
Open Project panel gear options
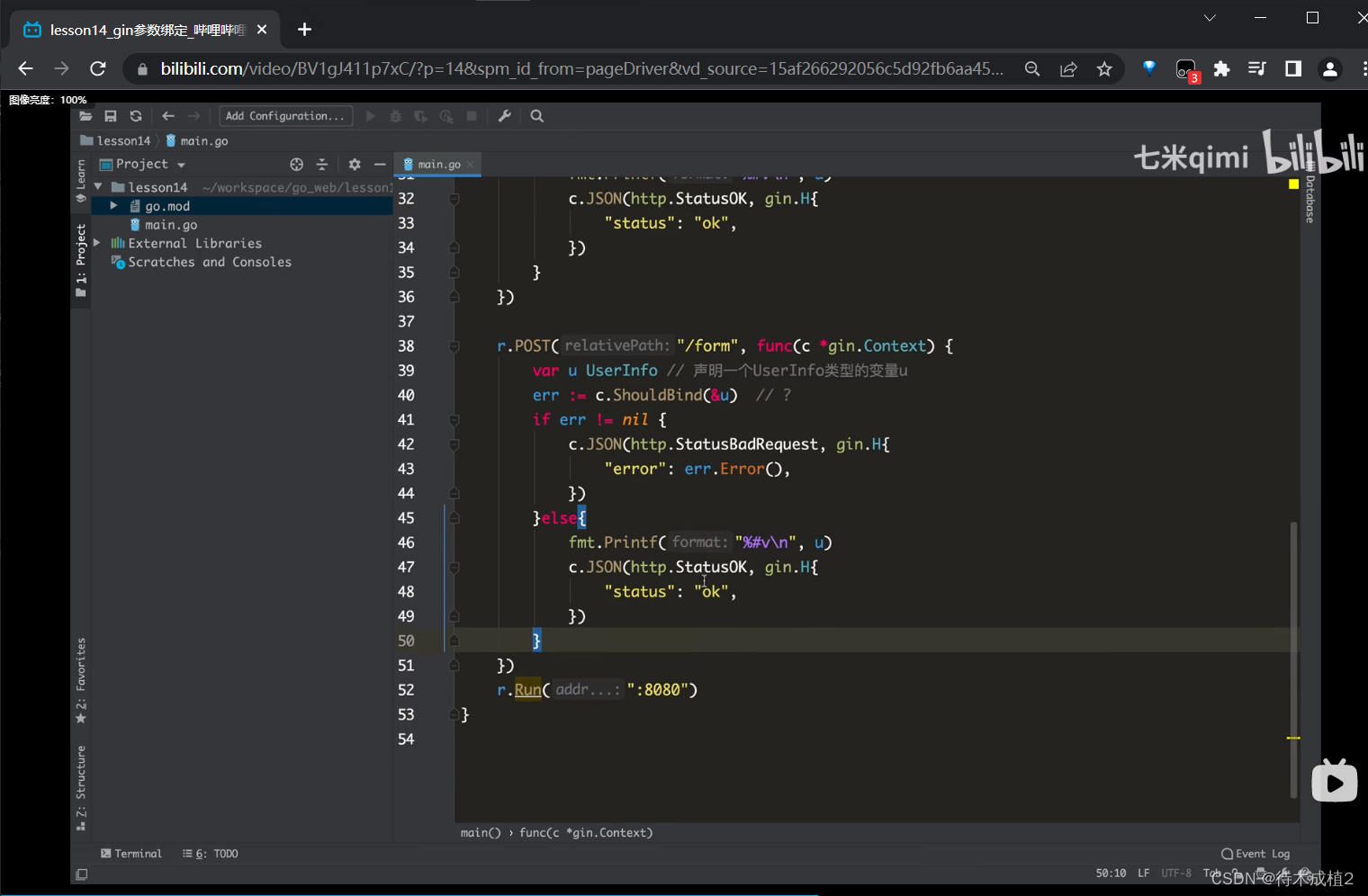pyautogui.click(x=355, y=165)
